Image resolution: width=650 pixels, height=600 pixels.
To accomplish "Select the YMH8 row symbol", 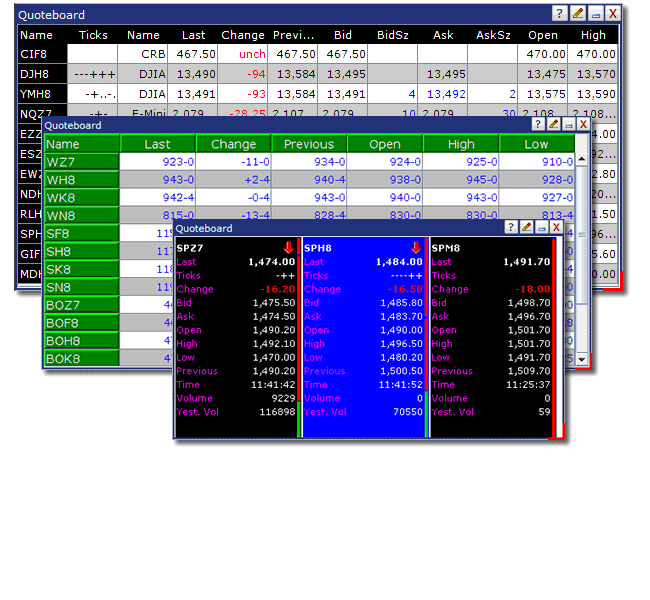I will (42, 94).
